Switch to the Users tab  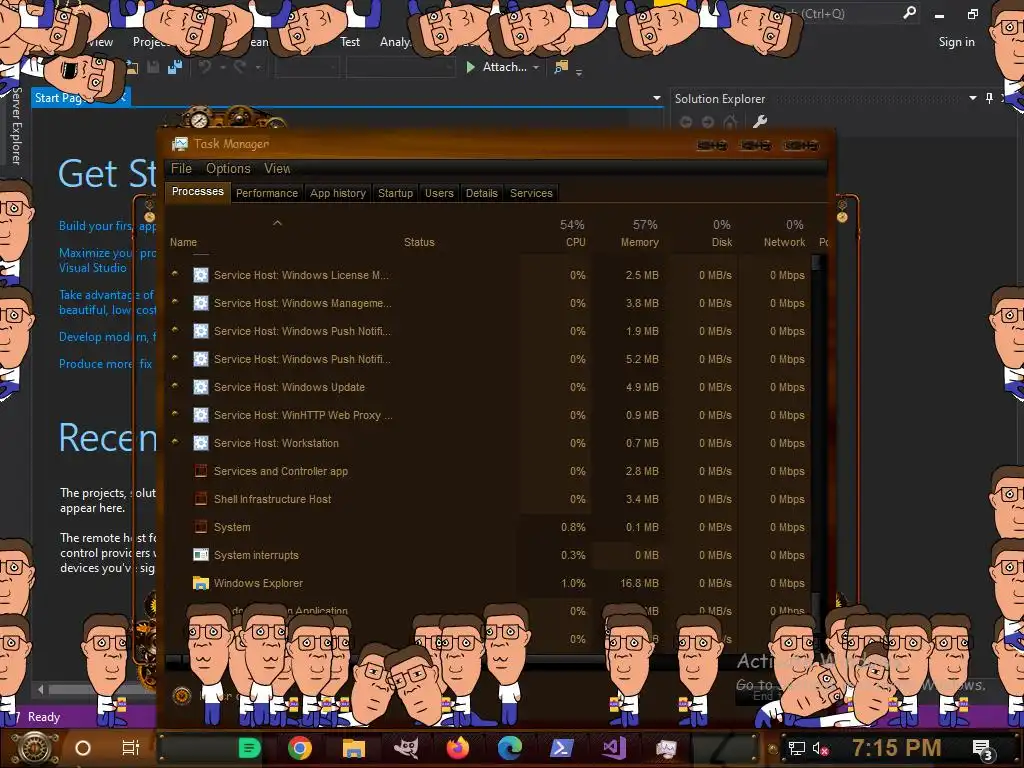439,193
